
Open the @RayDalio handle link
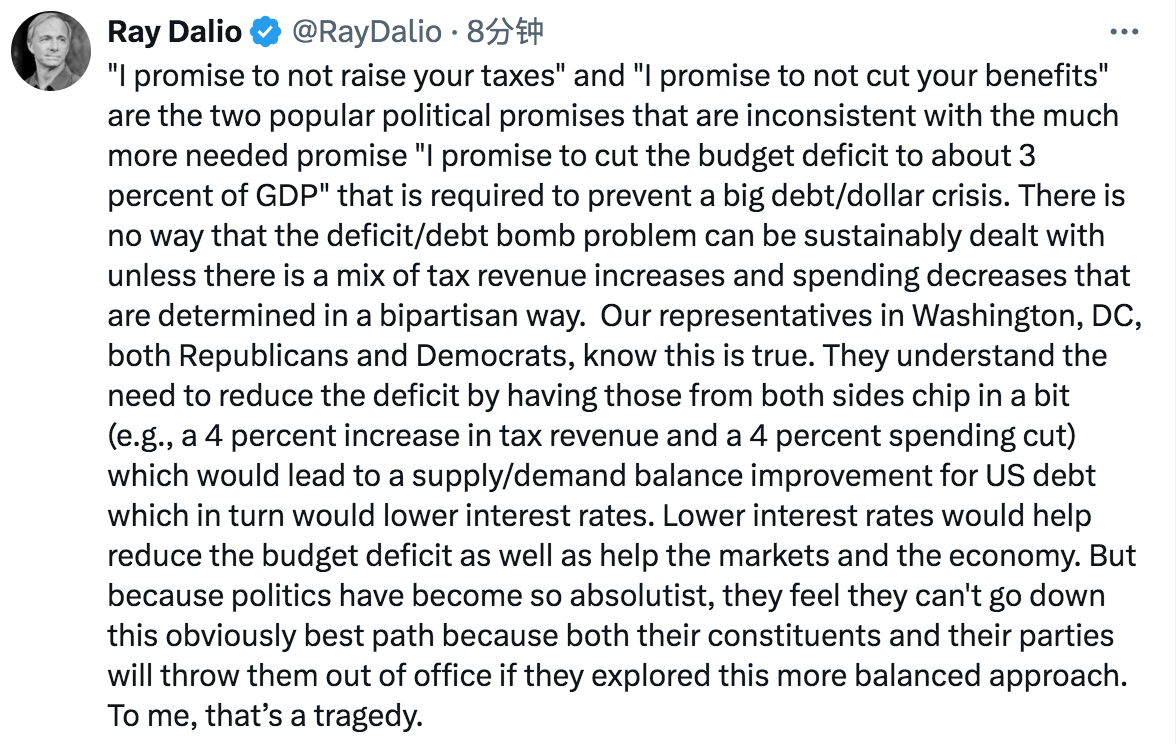click(x=366, y=32)
